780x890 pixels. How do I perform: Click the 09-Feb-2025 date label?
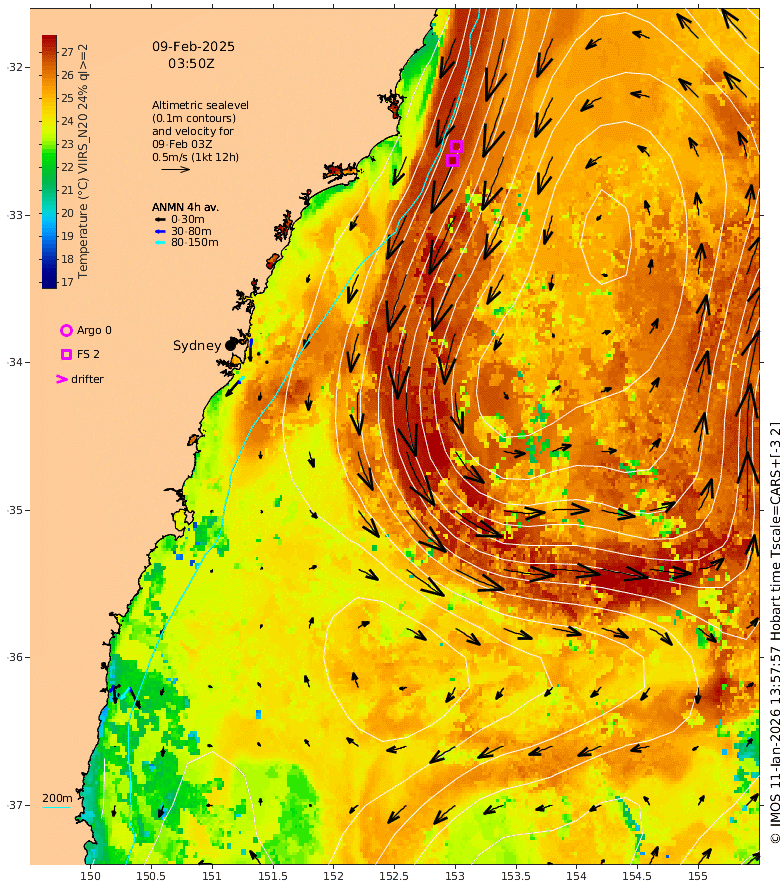click(x=193, y=47)
